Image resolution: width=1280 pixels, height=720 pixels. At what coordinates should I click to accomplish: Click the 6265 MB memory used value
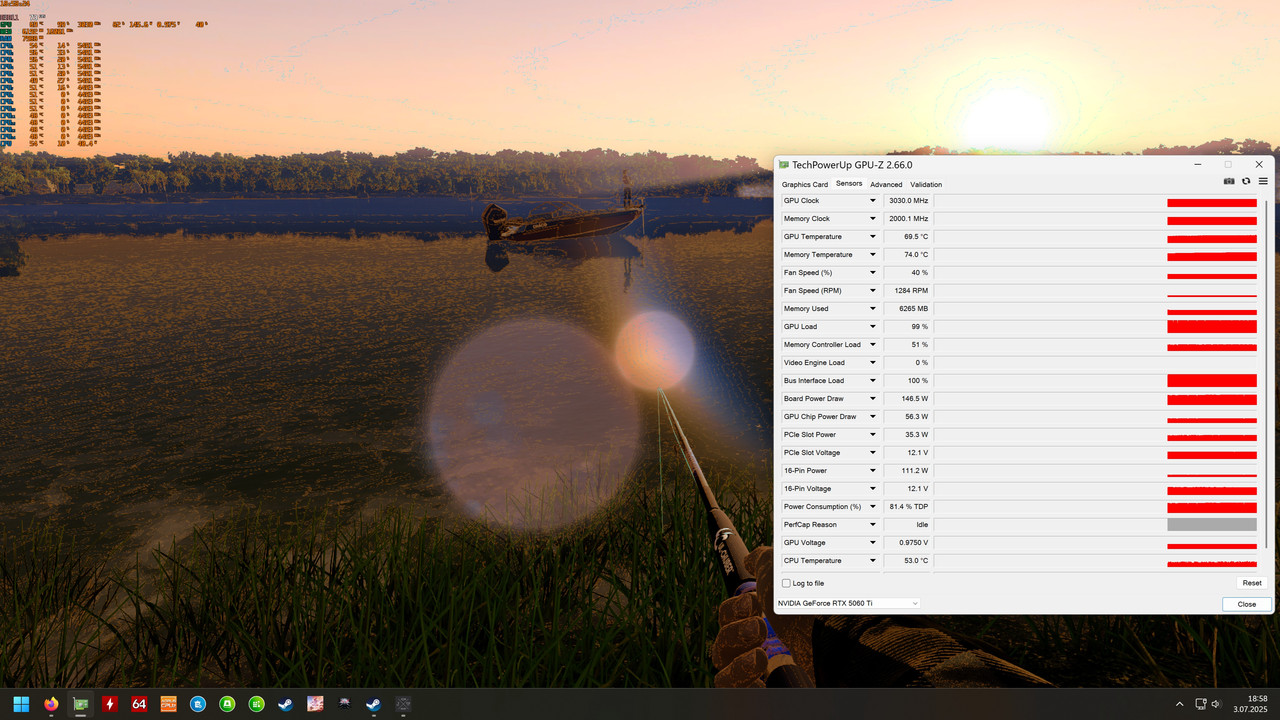click(x=908, y=309)
